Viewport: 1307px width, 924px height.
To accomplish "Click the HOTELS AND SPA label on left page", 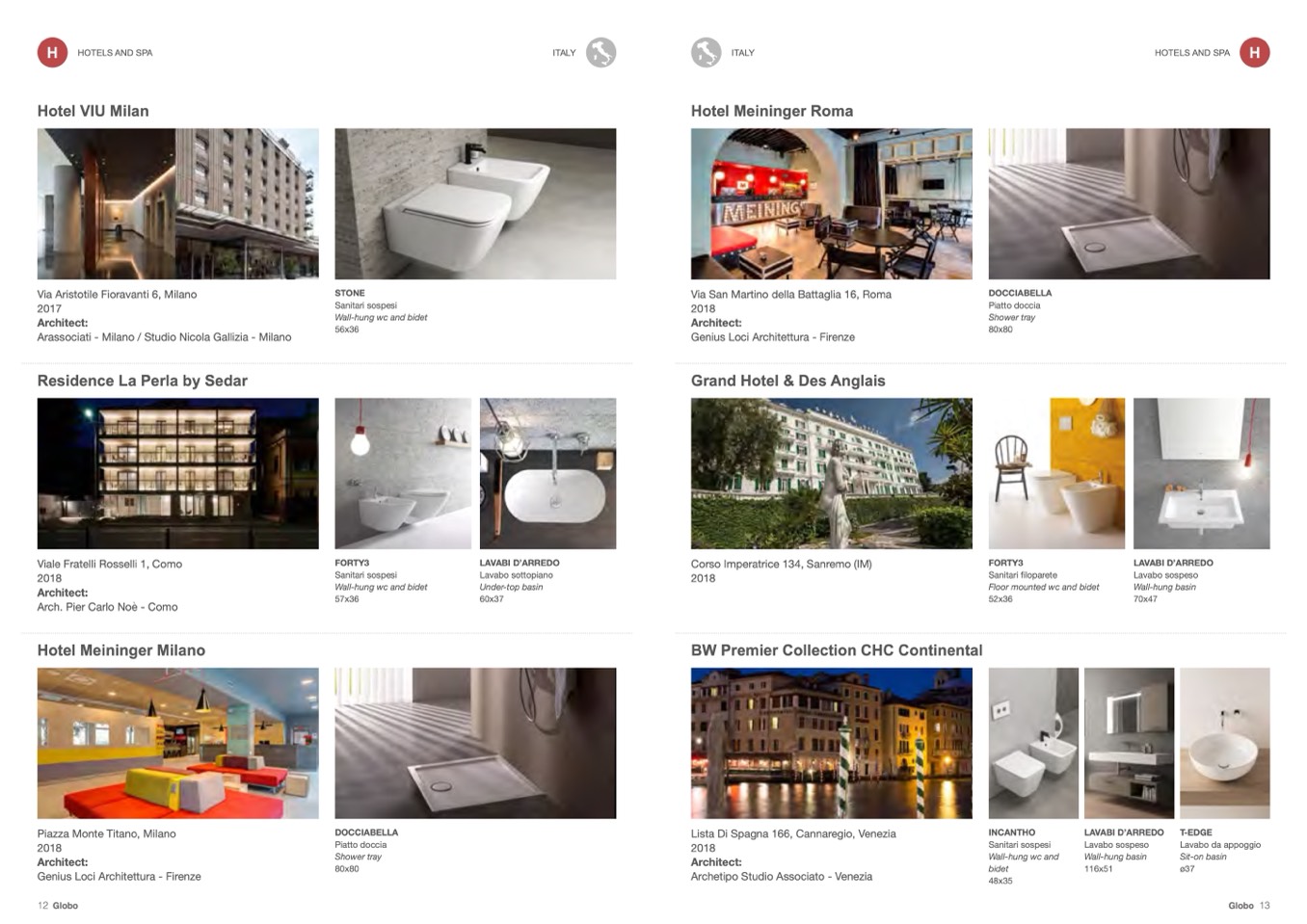I will tap(115, 53).
